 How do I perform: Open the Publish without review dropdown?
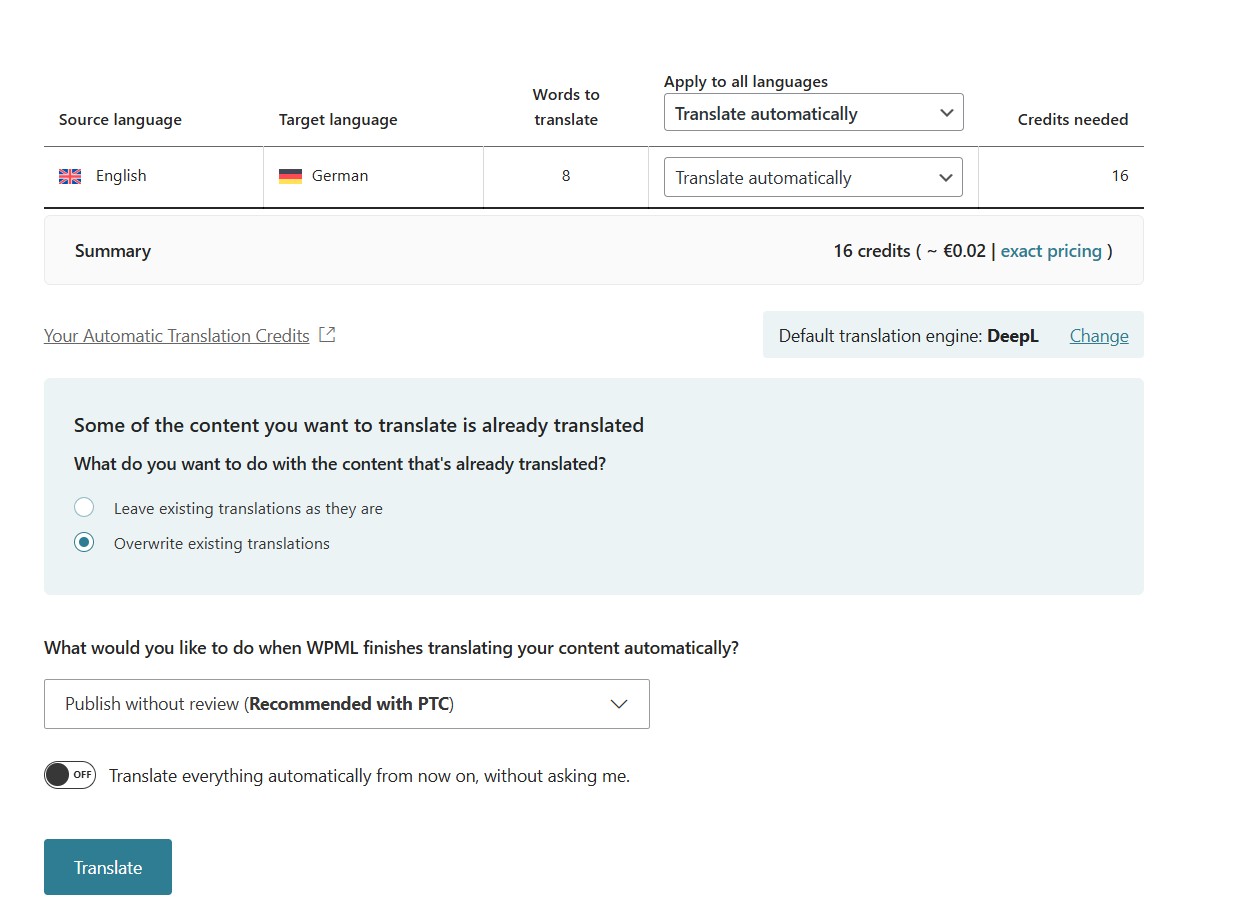347,703
